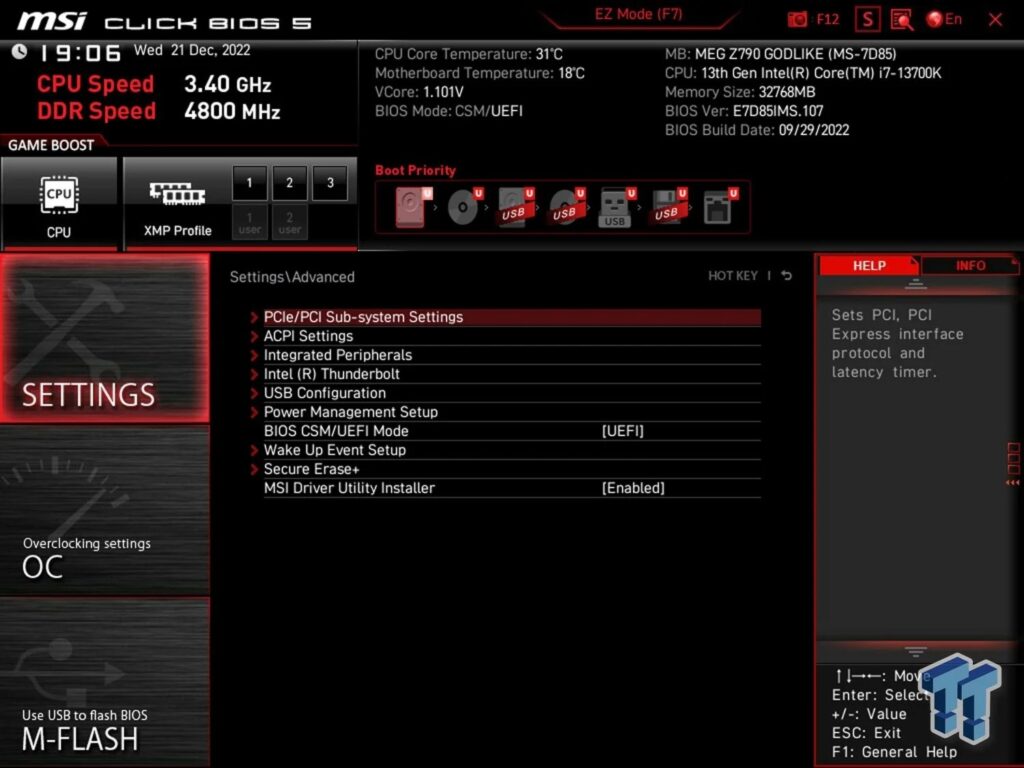Viewport: 1024px width, 768px height.
Task: Click the system clock 19:06
Action: [x=80, y=53]
